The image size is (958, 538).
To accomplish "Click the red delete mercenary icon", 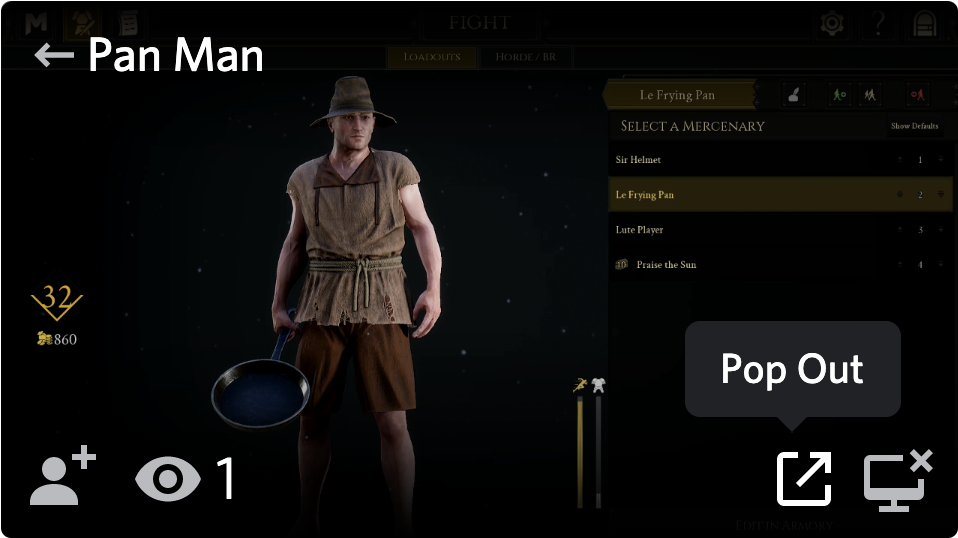I will (x=918, y=95).
